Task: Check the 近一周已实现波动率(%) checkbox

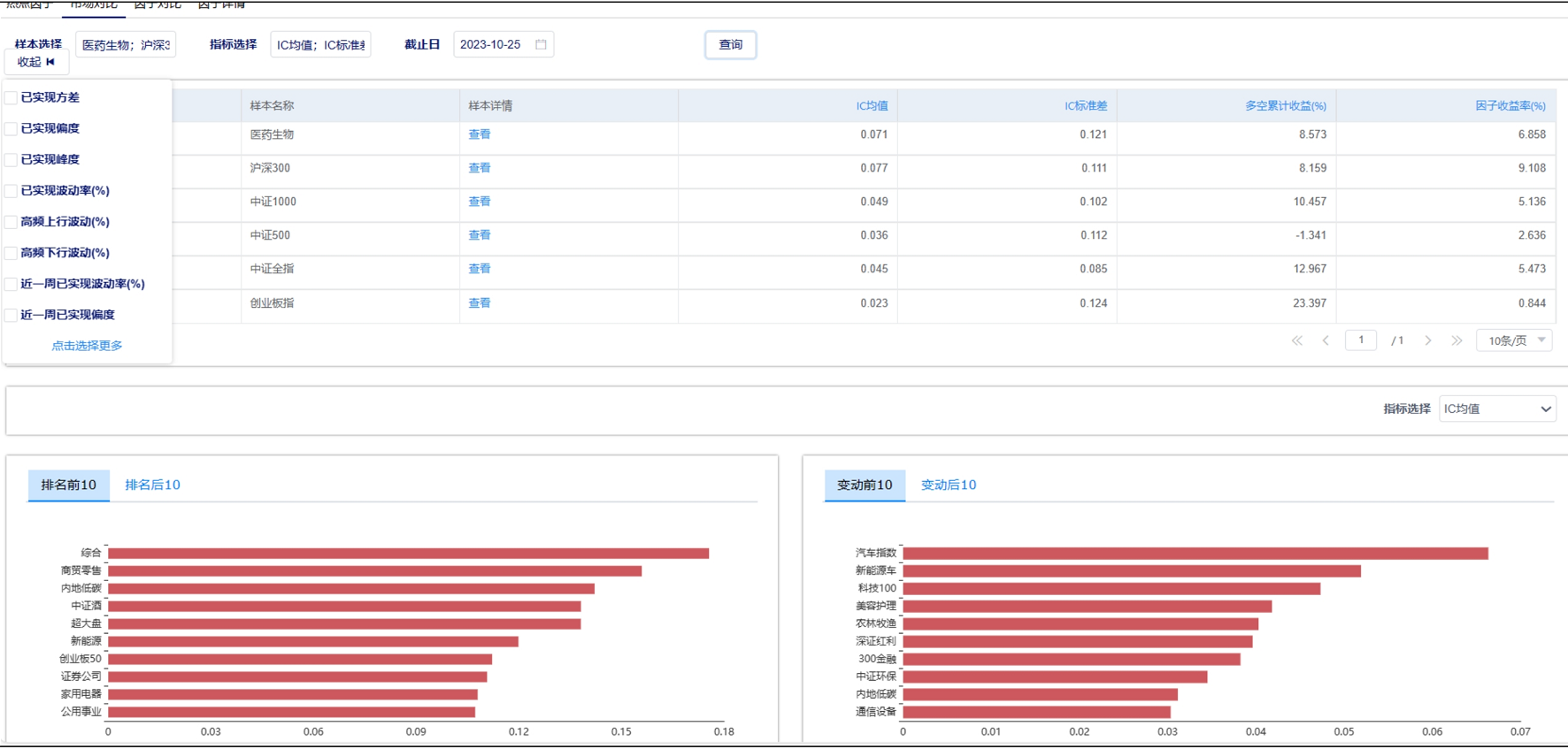Action: click(x=11, y=283)
